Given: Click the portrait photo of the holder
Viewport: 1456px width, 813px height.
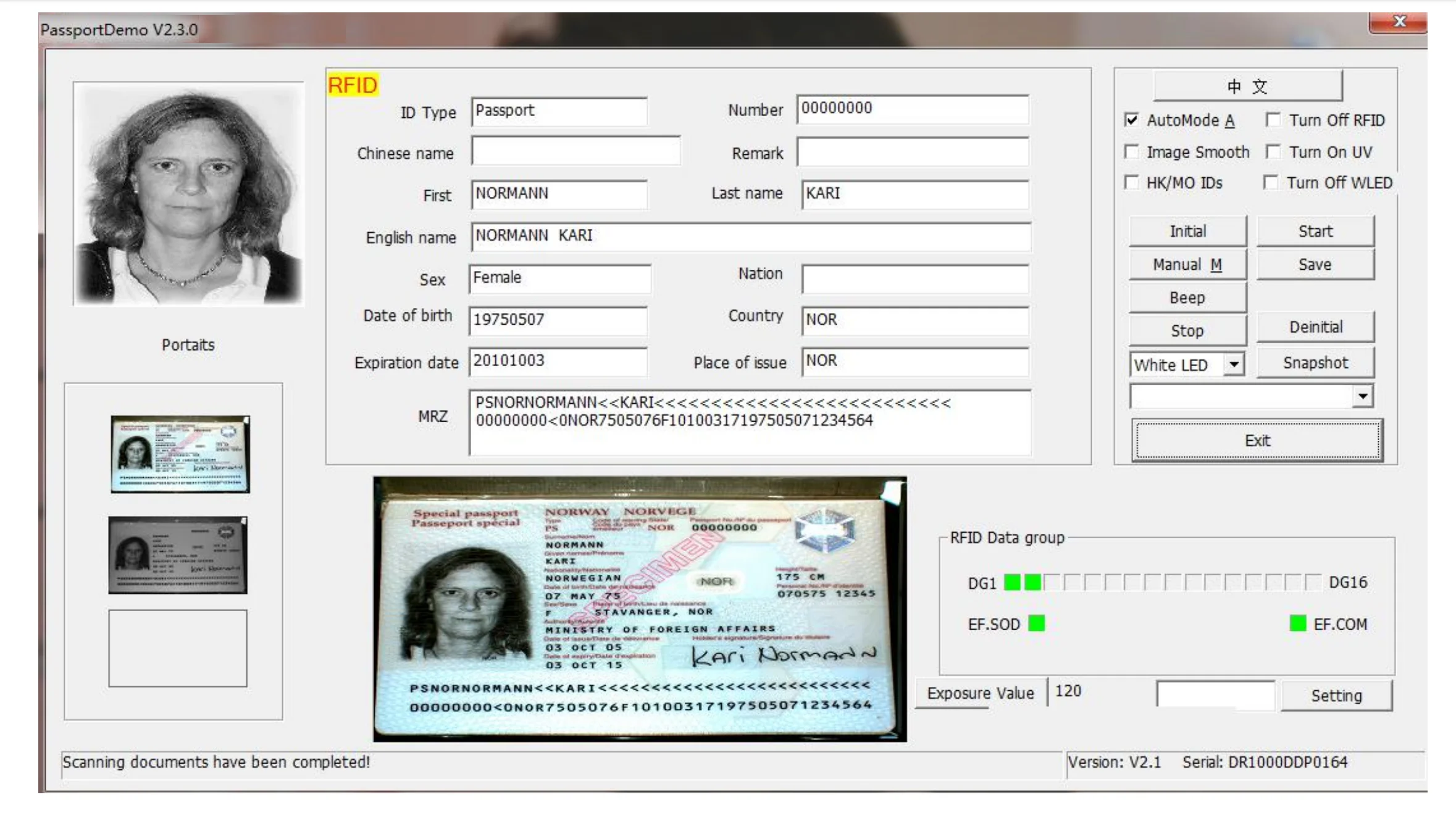Looking at the screenshot, I should pyautogui.click(x=188, y=194).
